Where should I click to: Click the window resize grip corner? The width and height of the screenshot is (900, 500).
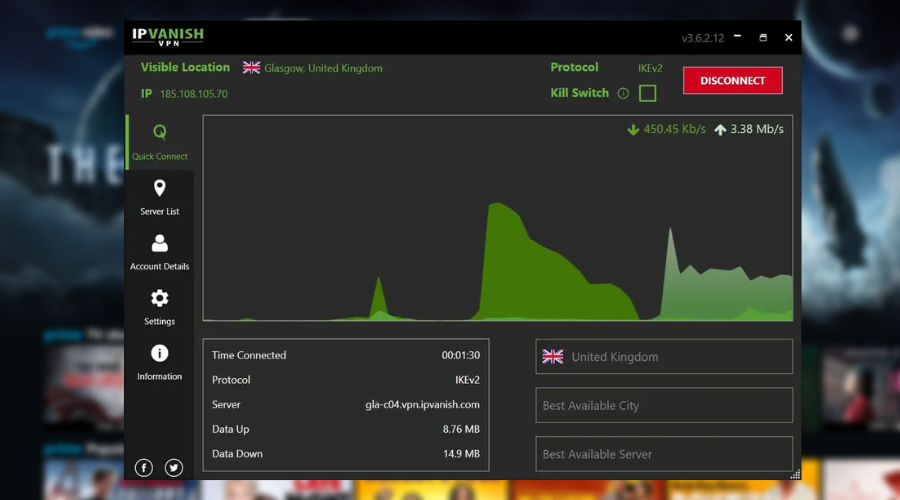click(795, 474)
